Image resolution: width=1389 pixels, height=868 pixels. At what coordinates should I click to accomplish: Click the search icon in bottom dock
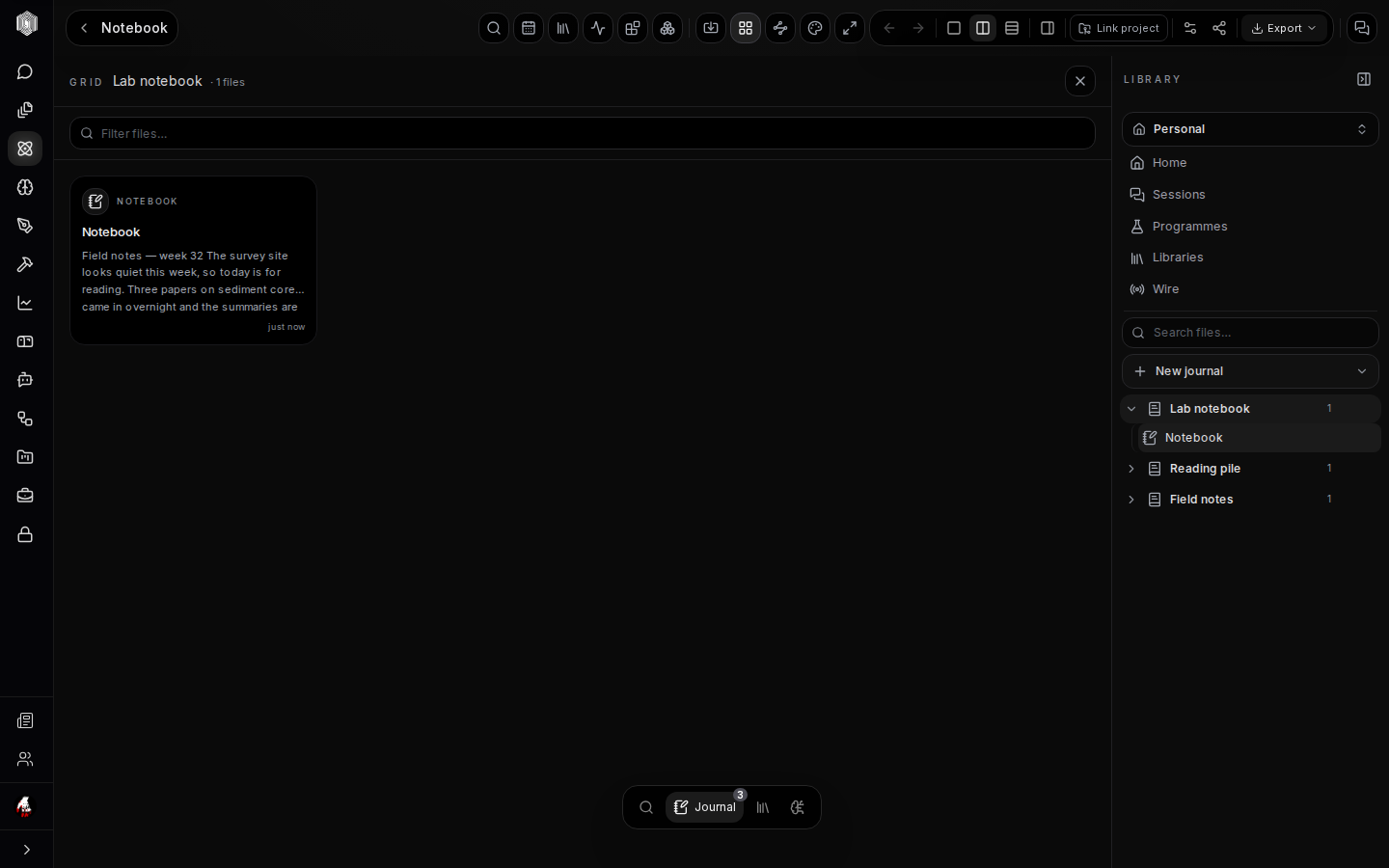point(646,807)
